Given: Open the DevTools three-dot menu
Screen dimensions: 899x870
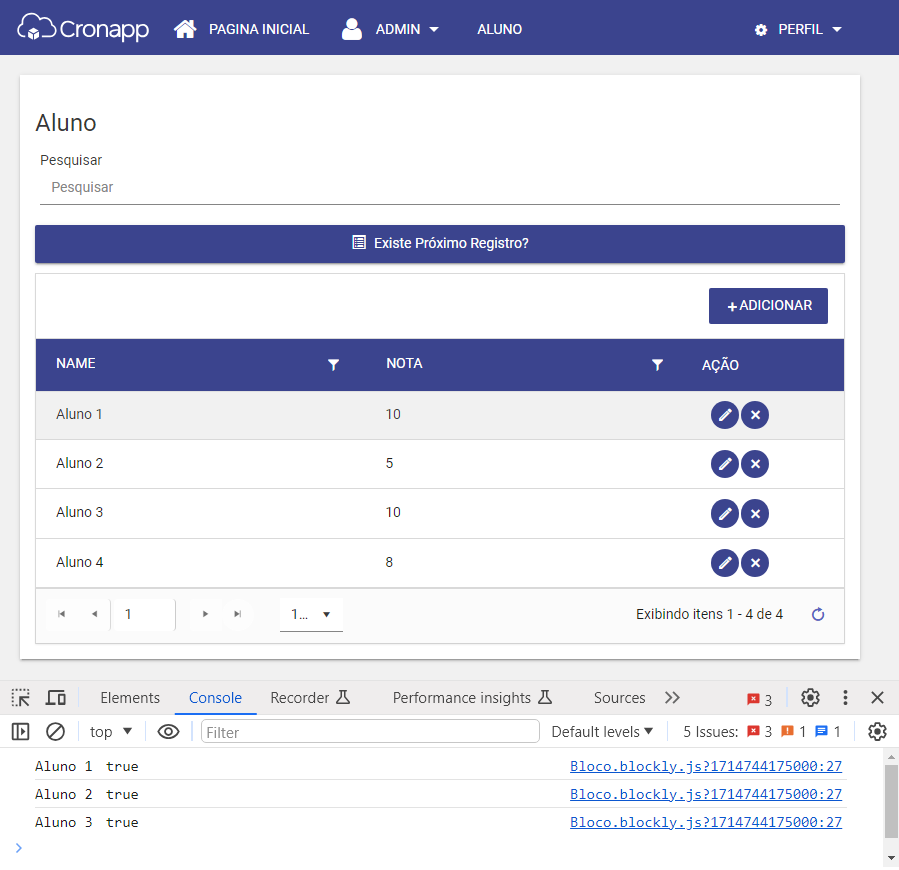Looking at the screenshot, I should (845, 697).
